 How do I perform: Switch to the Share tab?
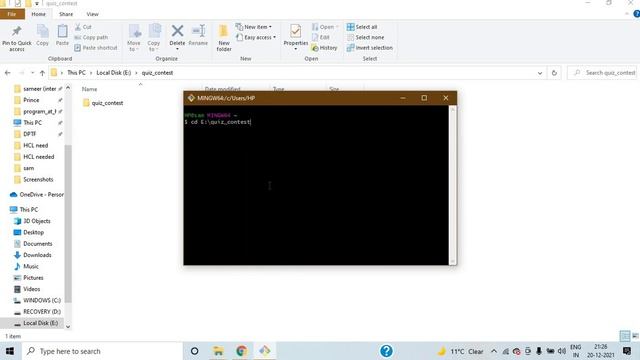click(x=66, y=14)
